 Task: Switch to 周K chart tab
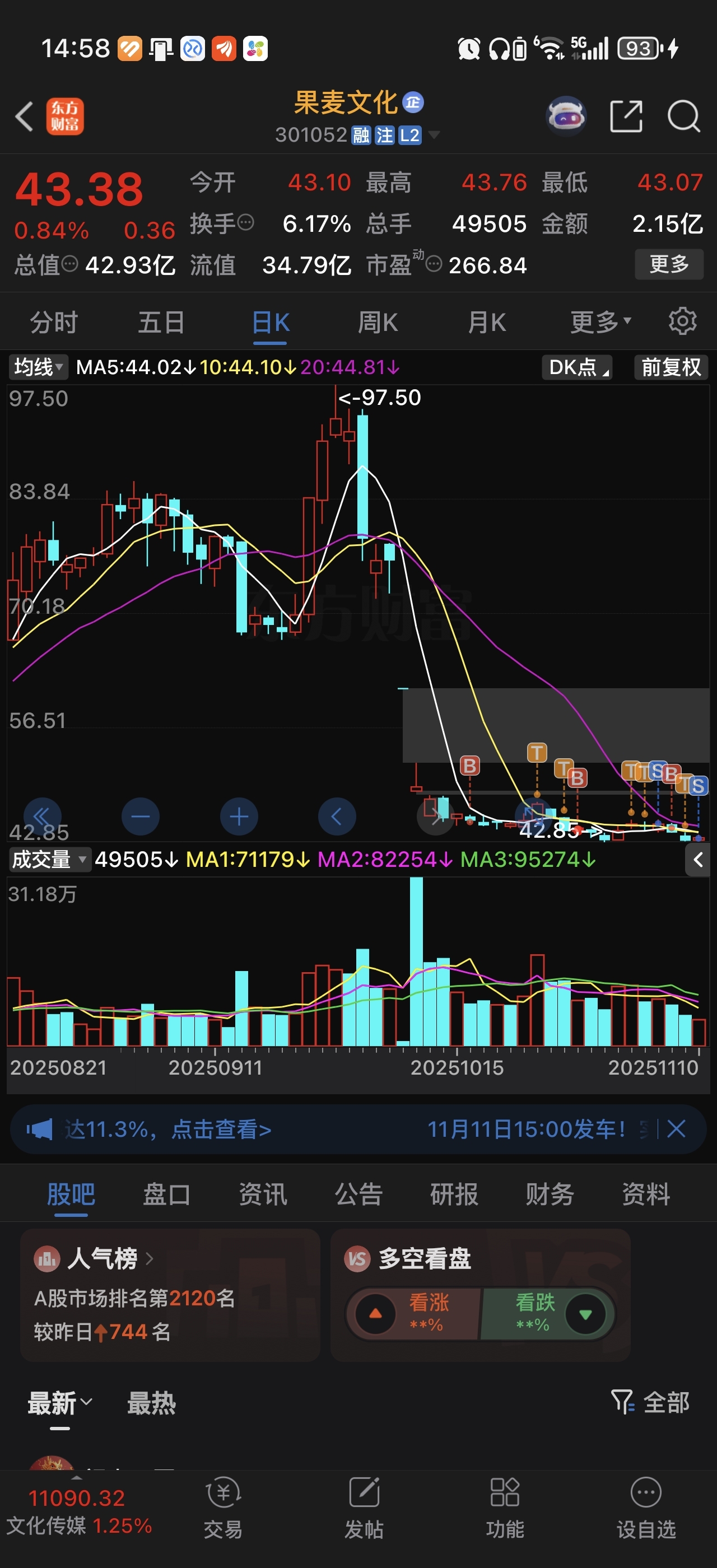pyautogui.click(x=378, y=321)
